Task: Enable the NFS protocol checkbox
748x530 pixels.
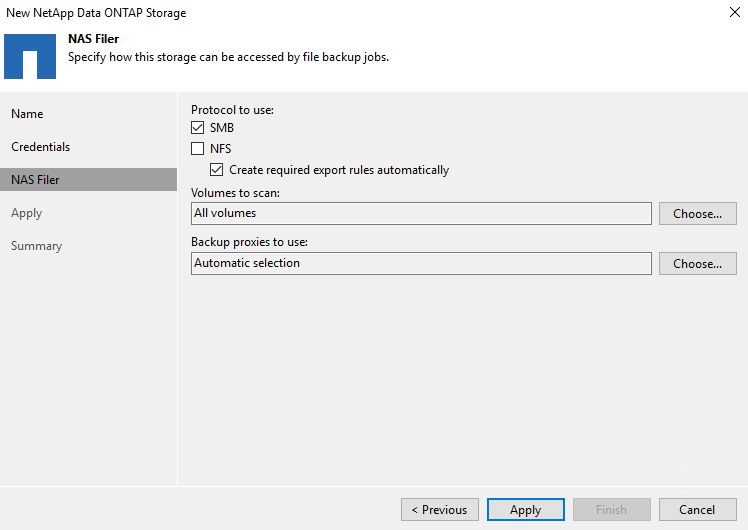Action: pos(198,149)
